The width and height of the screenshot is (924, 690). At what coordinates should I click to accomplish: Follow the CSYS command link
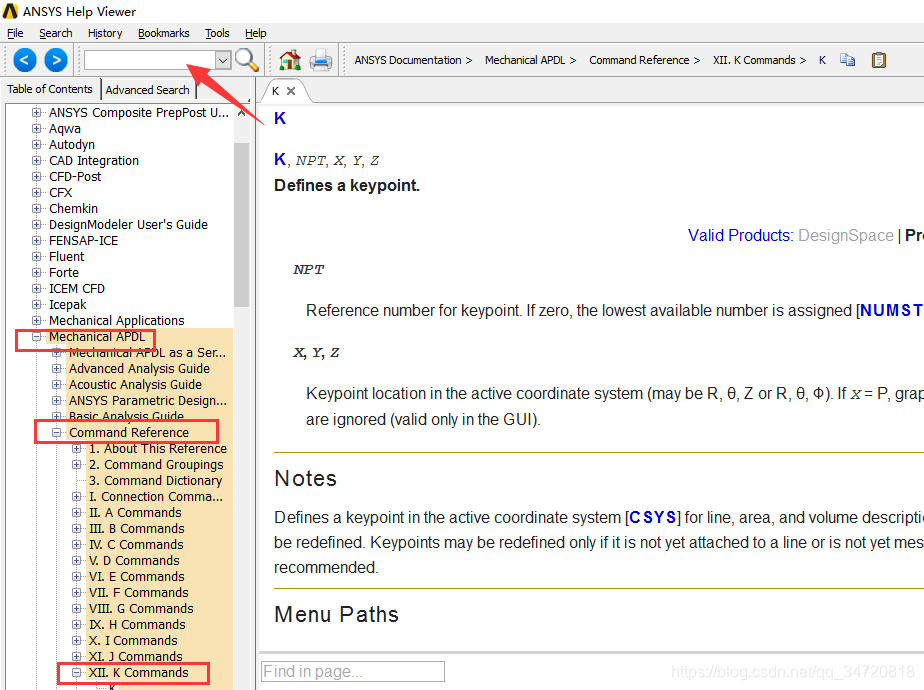pyautogui.click(x=652, y=517)
